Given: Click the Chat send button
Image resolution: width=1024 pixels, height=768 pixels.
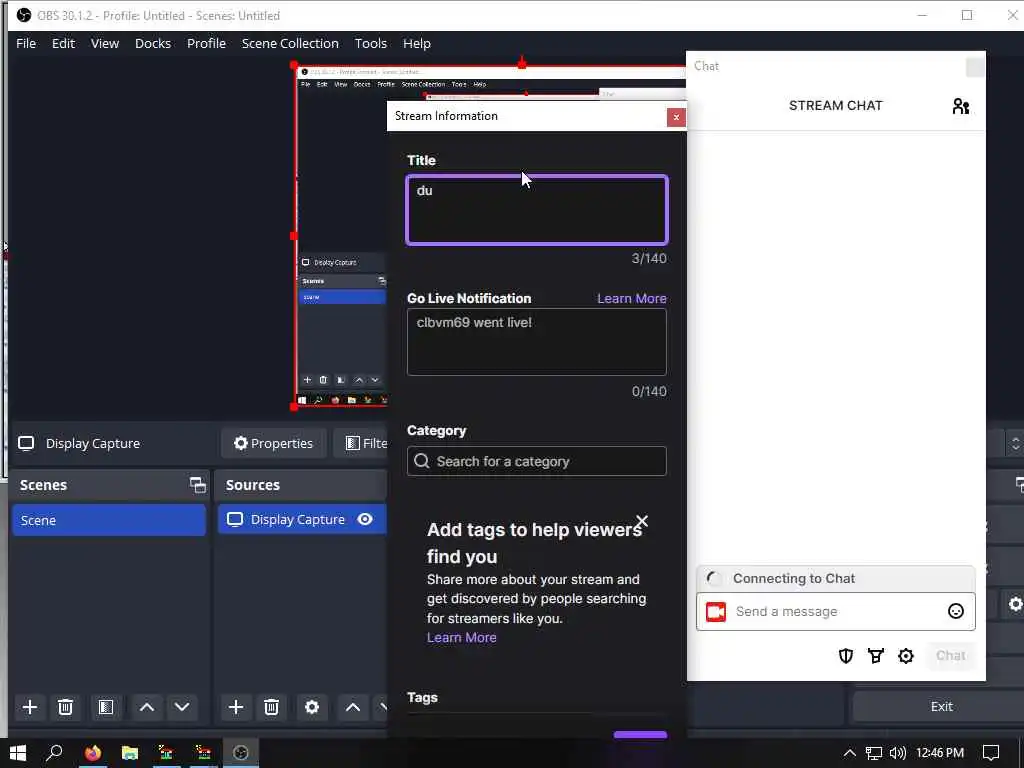Looking at the screenshot, I should point(950,656).
